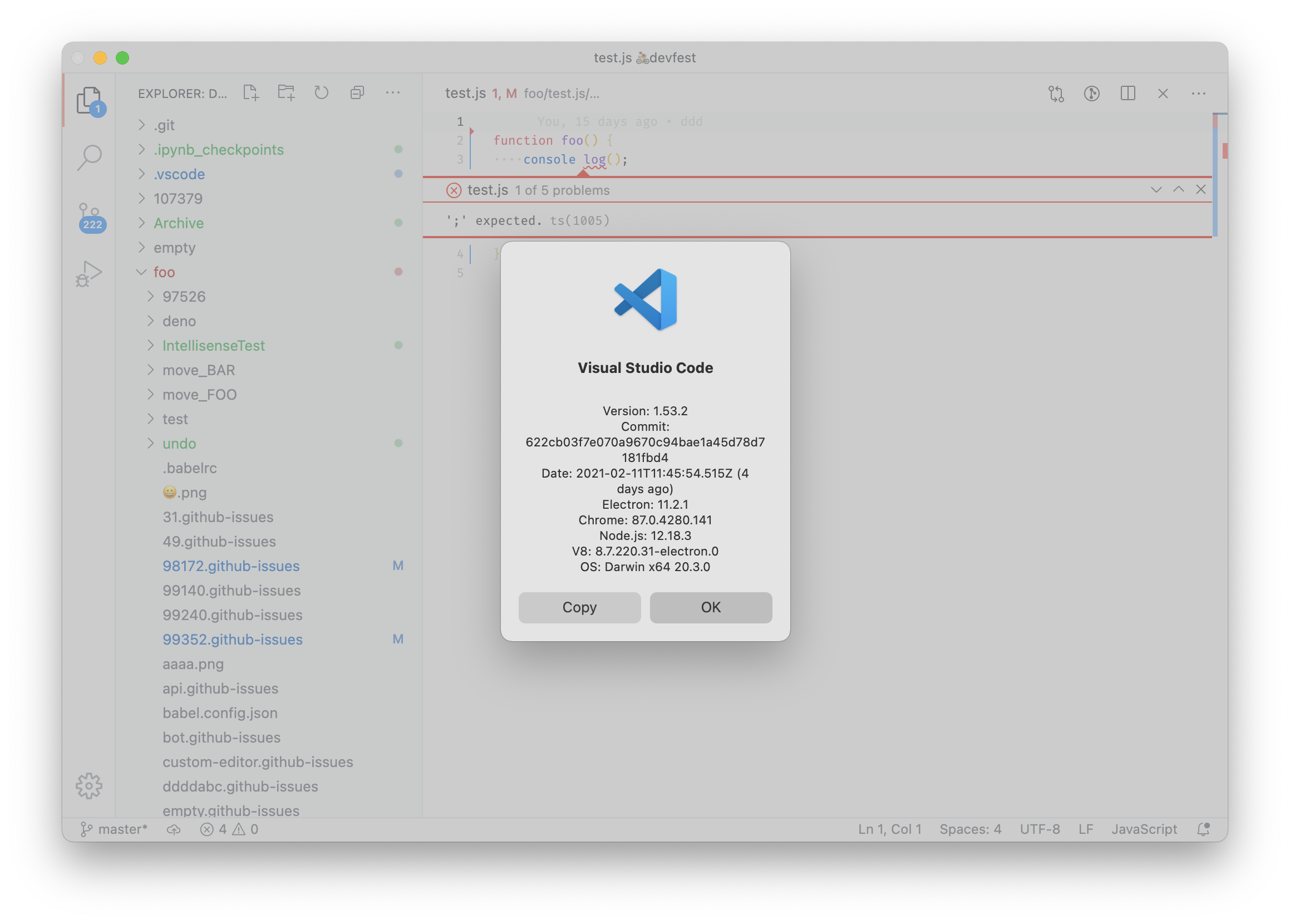Open Changes diff for test.js
Image resolution: width=1290 pixels, height=924 pixels.
click(x=1056, y=94)
